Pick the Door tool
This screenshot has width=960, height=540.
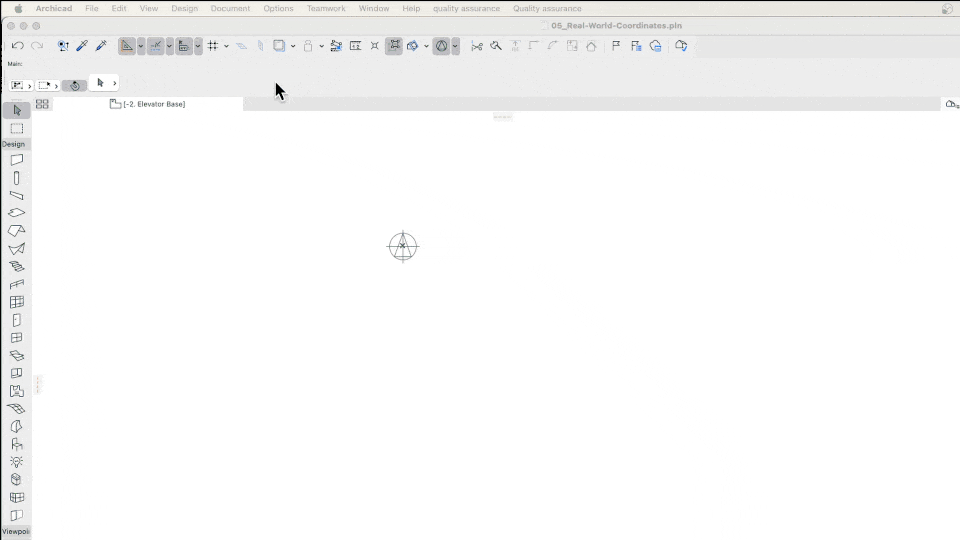point(17,320)
